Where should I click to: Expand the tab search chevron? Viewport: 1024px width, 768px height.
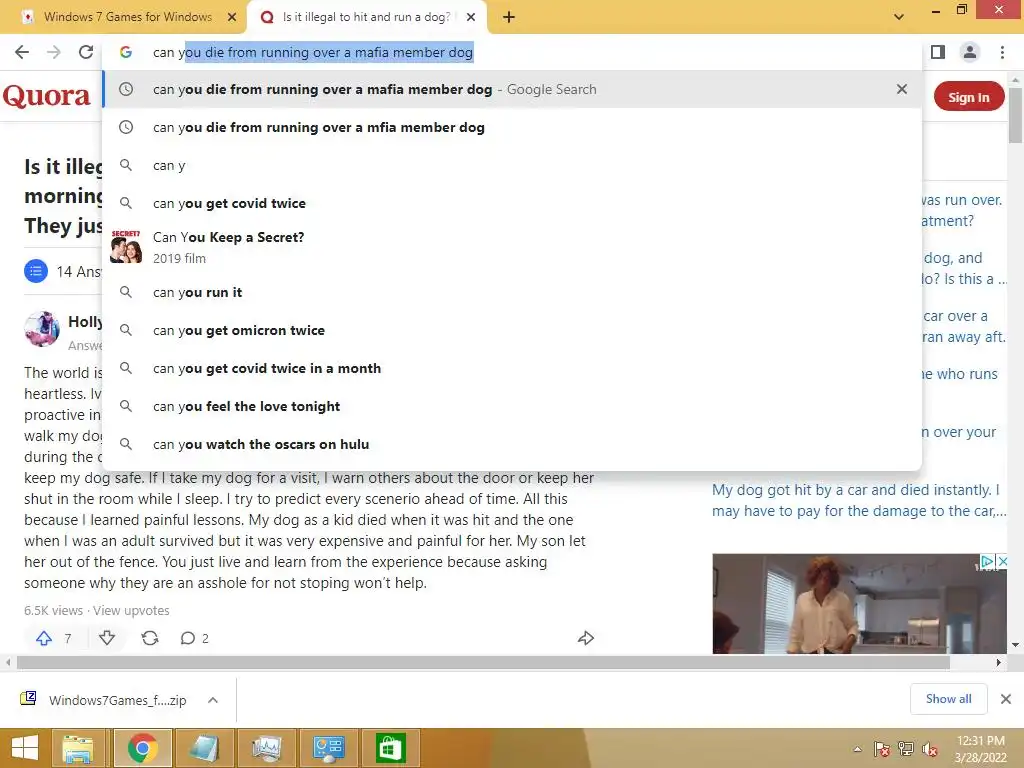(x=899, y=17)
